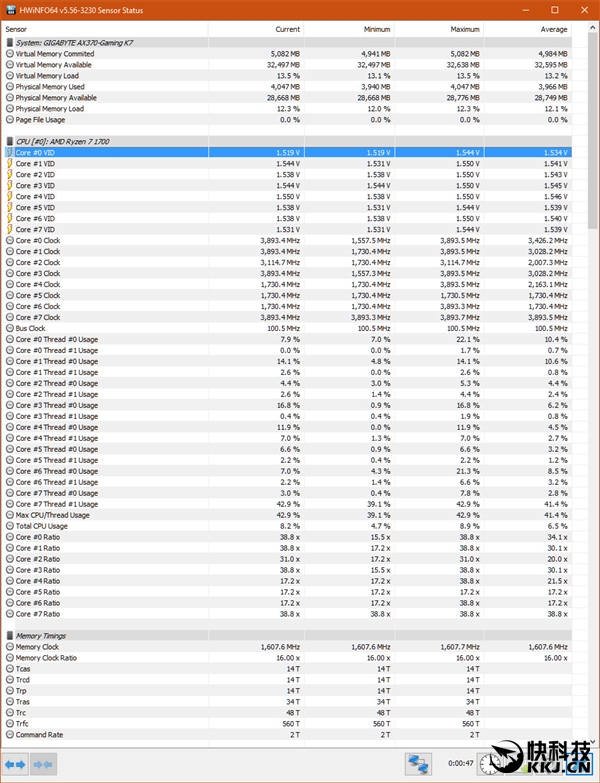The height and width of the screenshot is (783, 600).
Task: Select the Core #1 Clock row
Action: 287,251
